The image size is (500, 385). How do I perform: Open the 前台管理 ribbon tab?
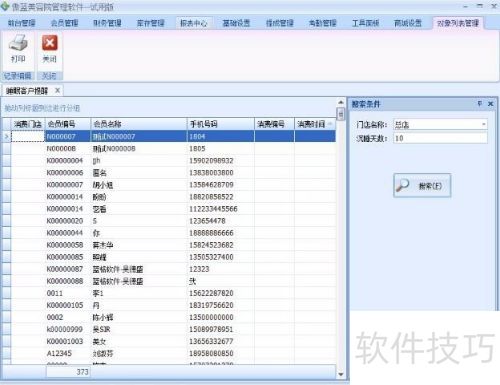point(21,23)
